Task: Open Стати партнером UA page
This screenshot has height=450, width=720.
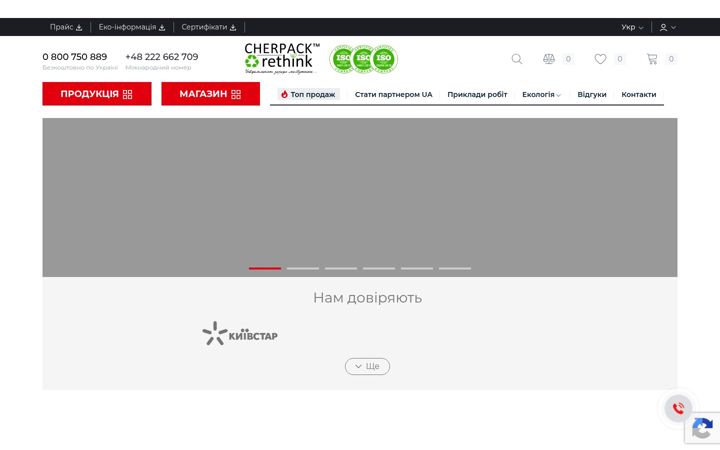Action: pyautogui.click(x=394, y=95)
